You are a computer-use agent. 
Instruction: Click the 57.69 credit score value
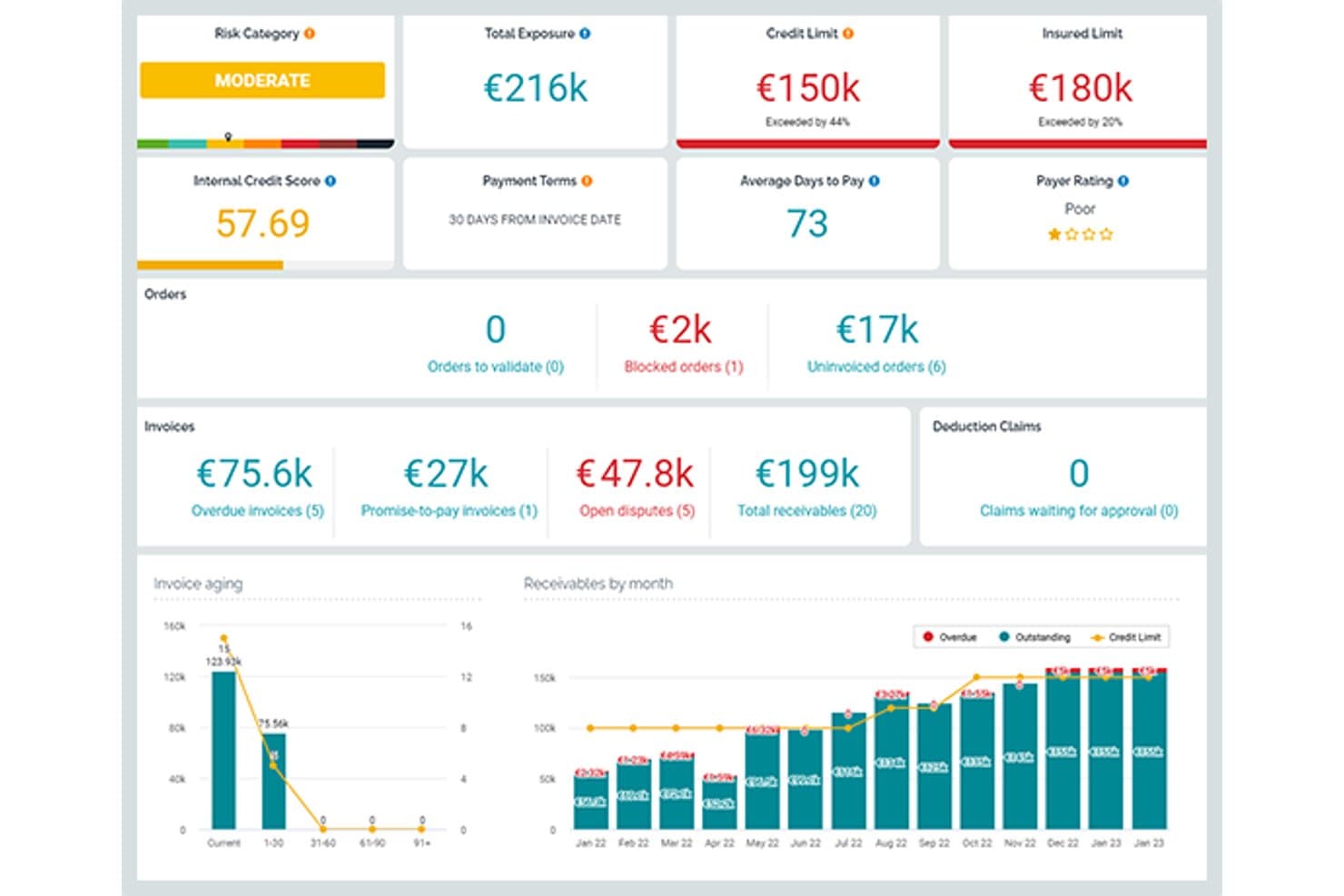[263, 223]
